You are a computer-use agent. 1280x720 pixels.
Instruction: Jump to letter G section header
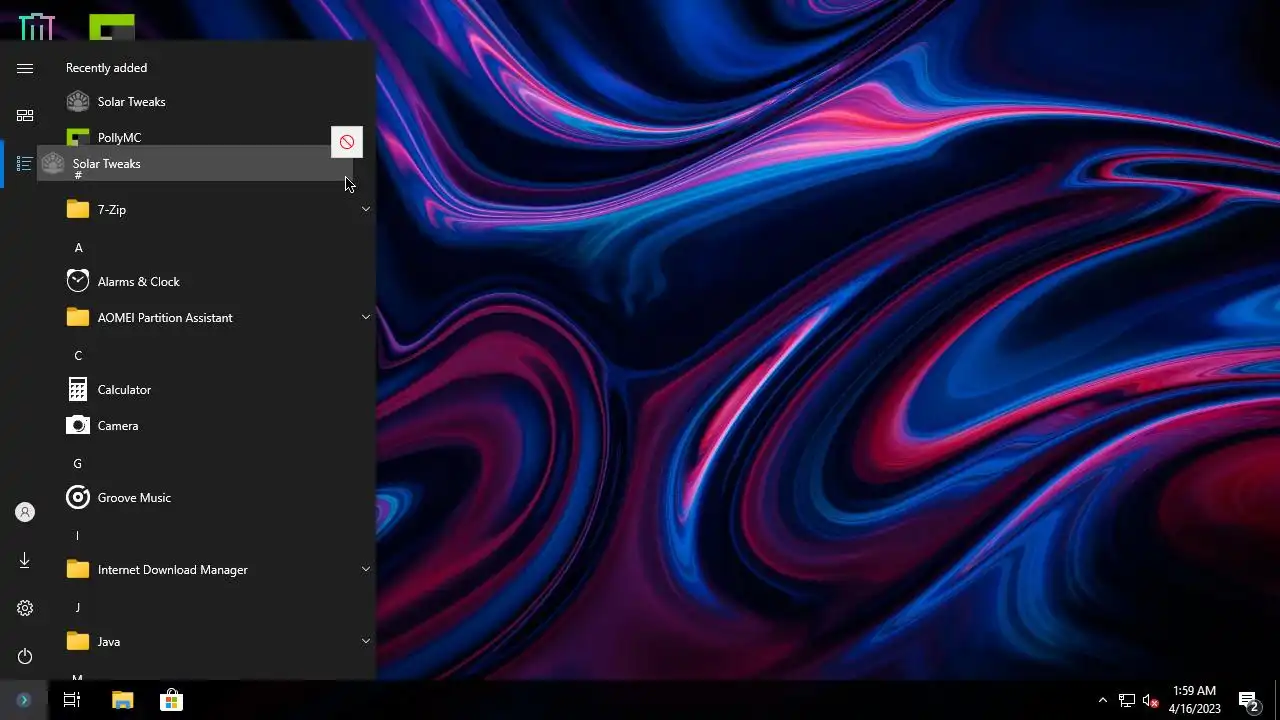(78, 464)
